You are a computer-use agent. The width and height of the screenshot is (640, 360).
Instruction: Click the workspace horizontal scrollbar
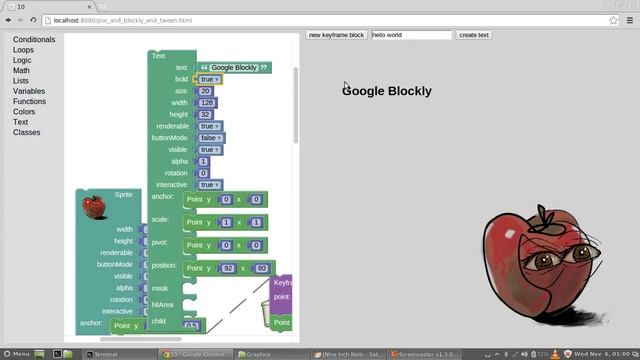point(141,339)
